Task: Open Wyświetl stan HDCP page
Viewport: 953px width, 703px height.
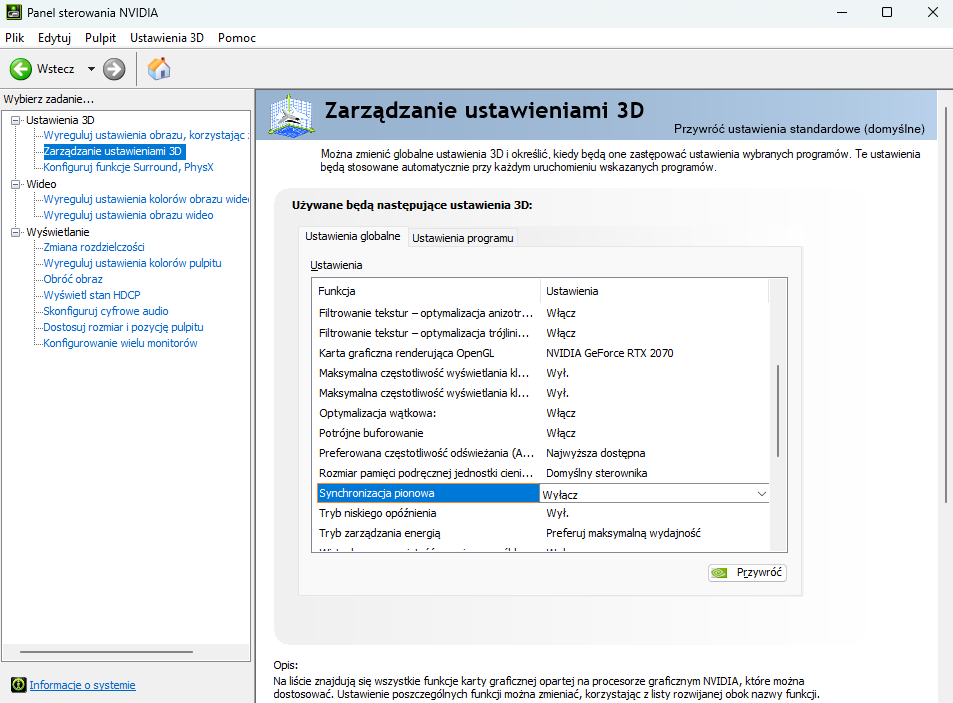Action: click(x=92, y=295)
